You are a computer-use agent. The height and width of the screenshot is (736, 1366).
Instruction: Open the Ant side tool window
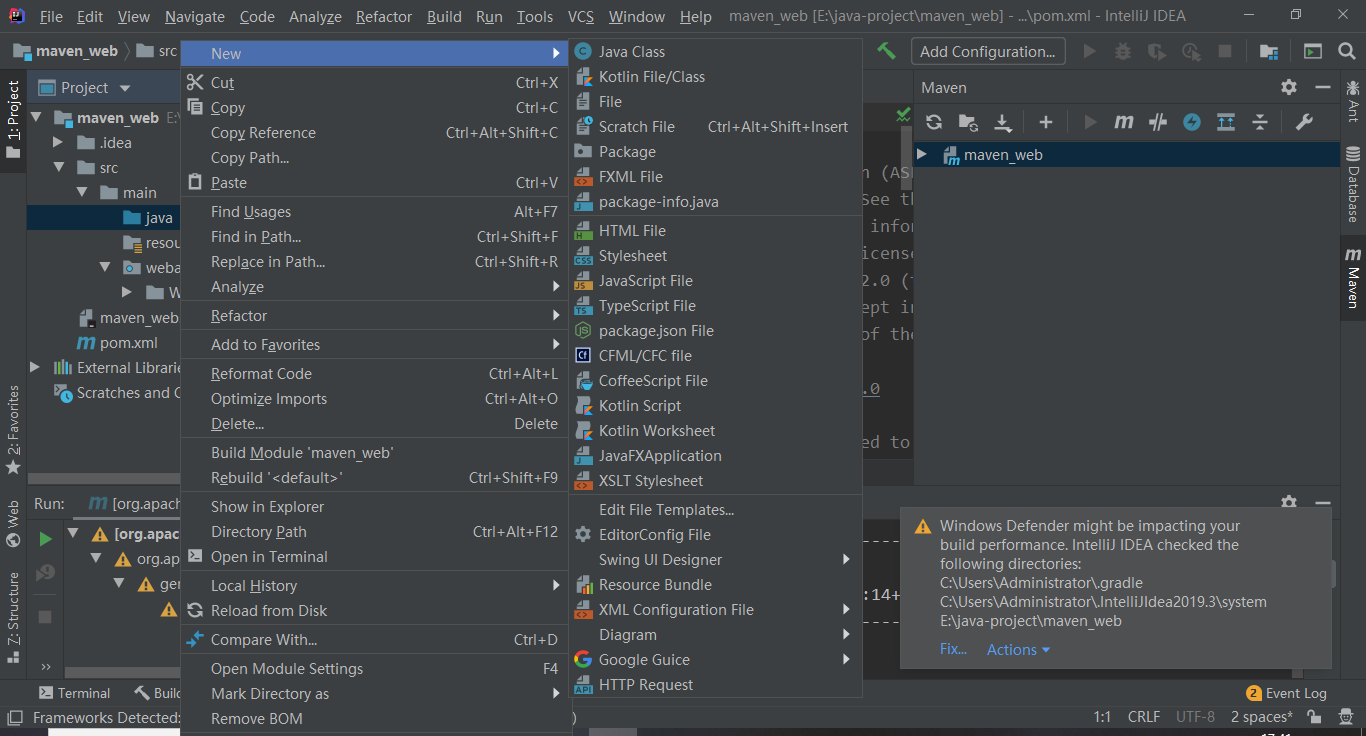1353,100
